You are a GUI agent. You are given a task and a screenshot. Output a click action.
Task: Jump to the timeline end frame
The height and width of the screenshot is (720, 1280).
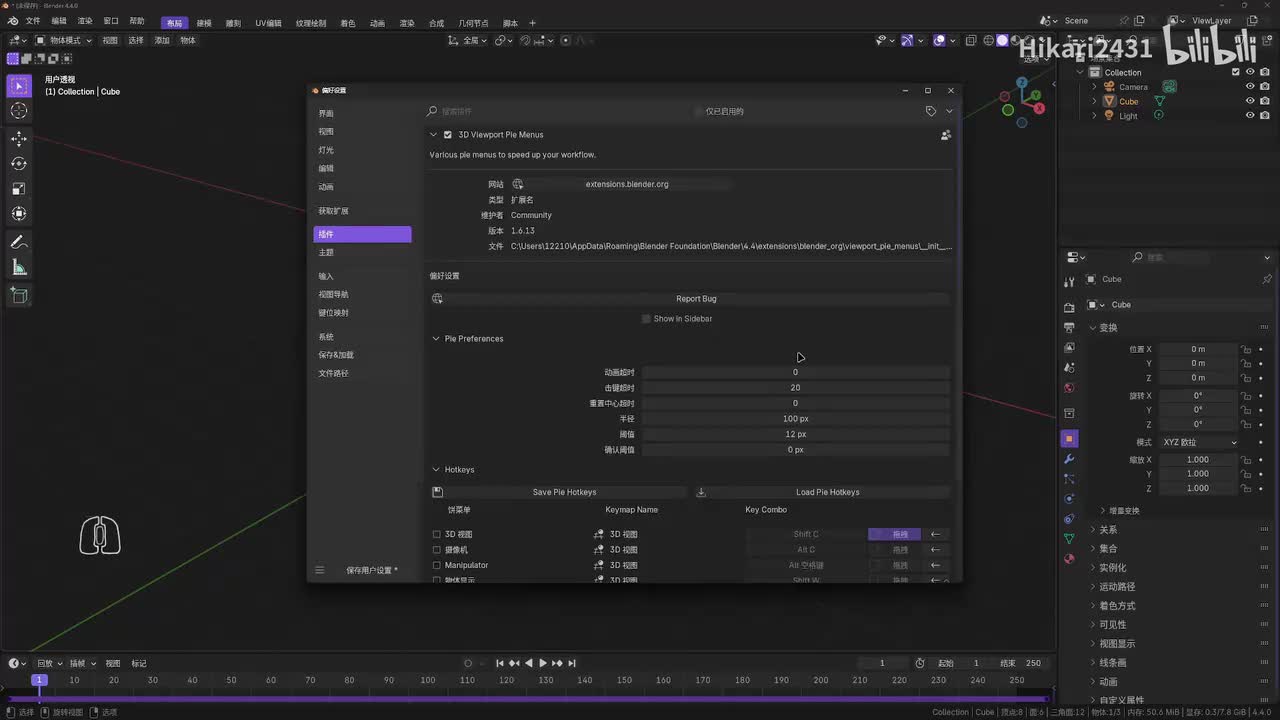[x=572, y=663]
